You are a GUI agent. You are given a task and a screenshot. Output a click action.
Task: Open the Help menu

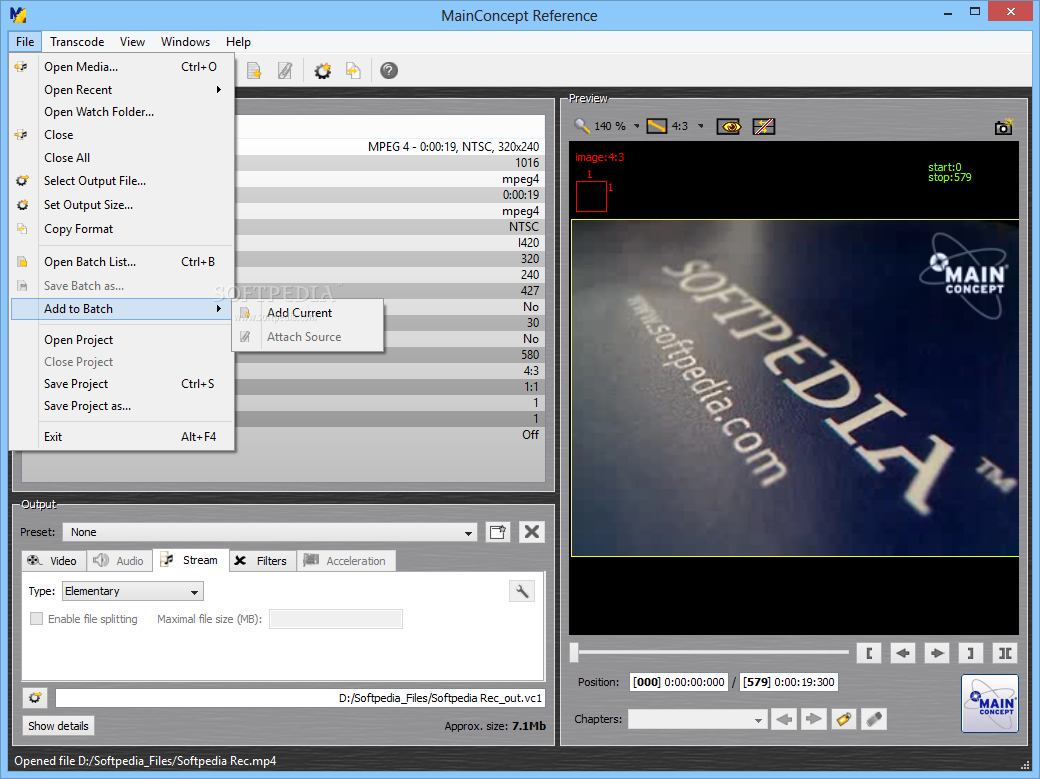click(x=238, y=42)
